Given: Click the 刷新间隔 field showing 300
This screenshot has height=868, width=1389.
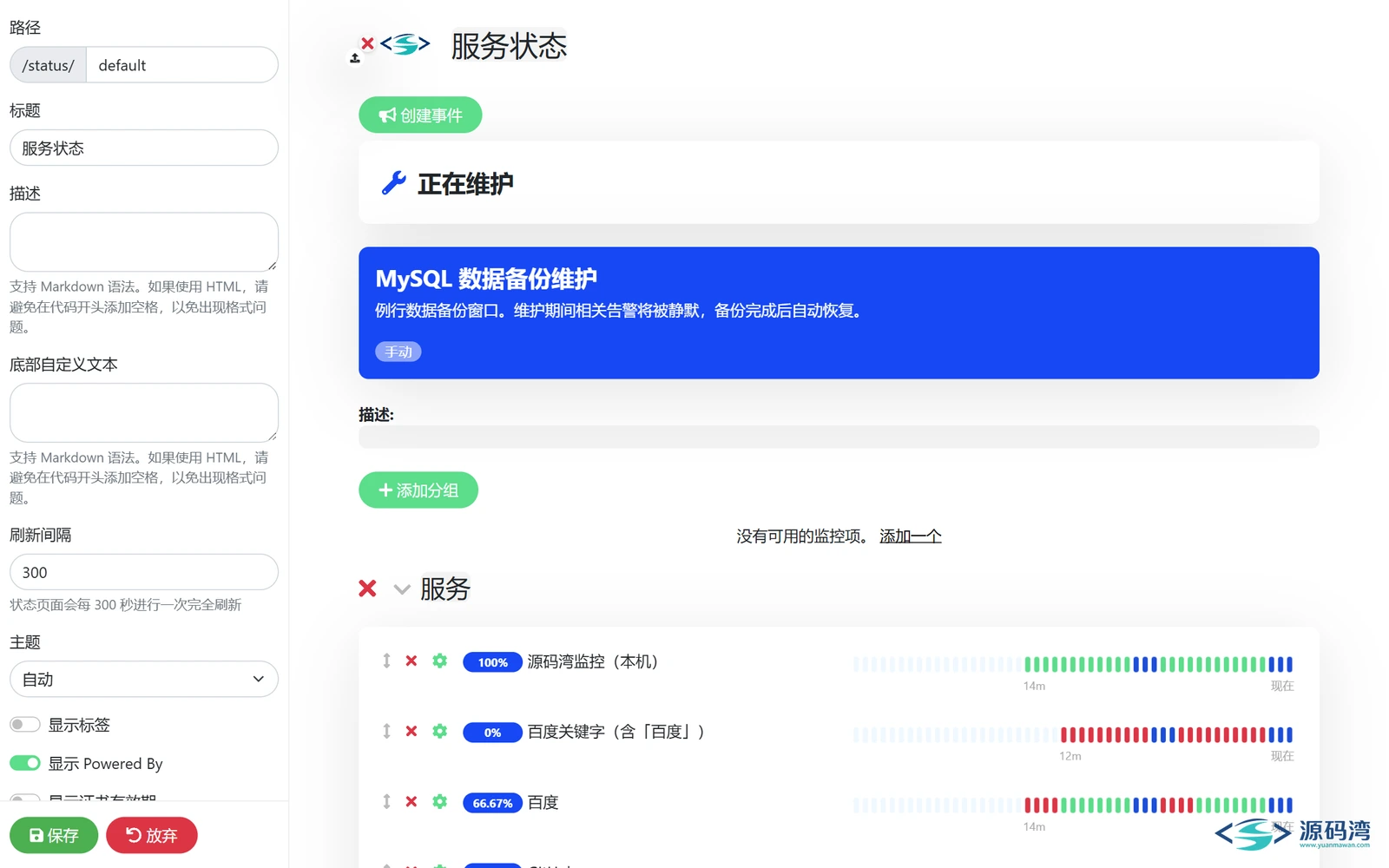Looking at the screenshot, I should [x=144, y=572].
